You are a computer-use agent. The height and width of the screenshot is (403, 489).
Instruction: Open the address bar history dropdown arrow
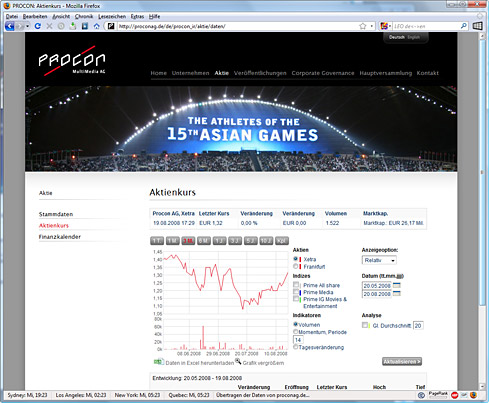(x=372, y=26)
